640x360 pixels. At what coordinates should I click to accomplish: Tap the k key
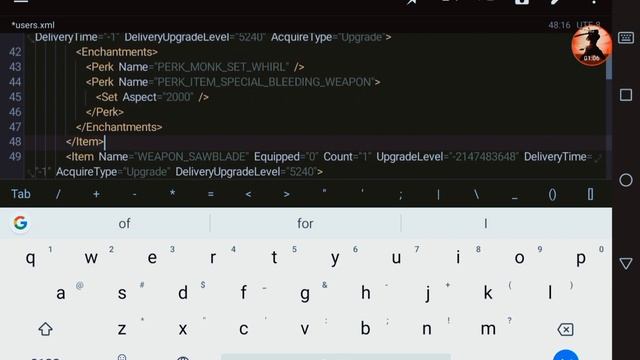click(x=488, y=292)
